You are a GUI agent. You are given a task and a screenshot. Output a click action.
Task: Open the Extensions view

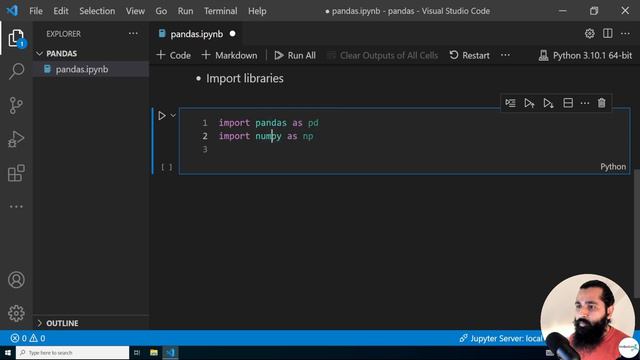pyautogui.click(x=16, y=173)
